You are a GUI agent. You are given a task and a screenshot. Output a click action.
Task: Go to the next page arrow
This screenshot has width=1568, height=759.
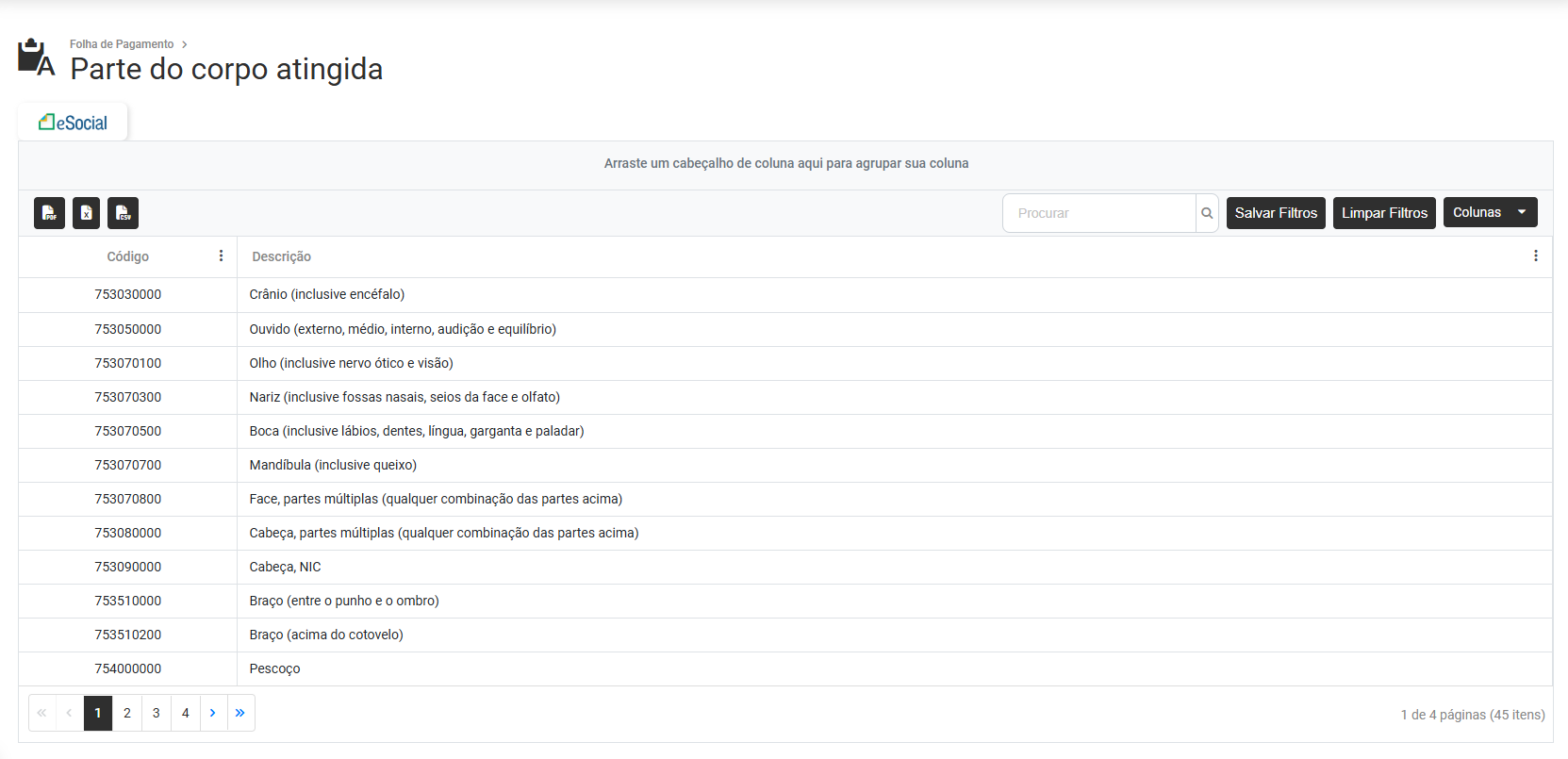click(x=213, y=713)
